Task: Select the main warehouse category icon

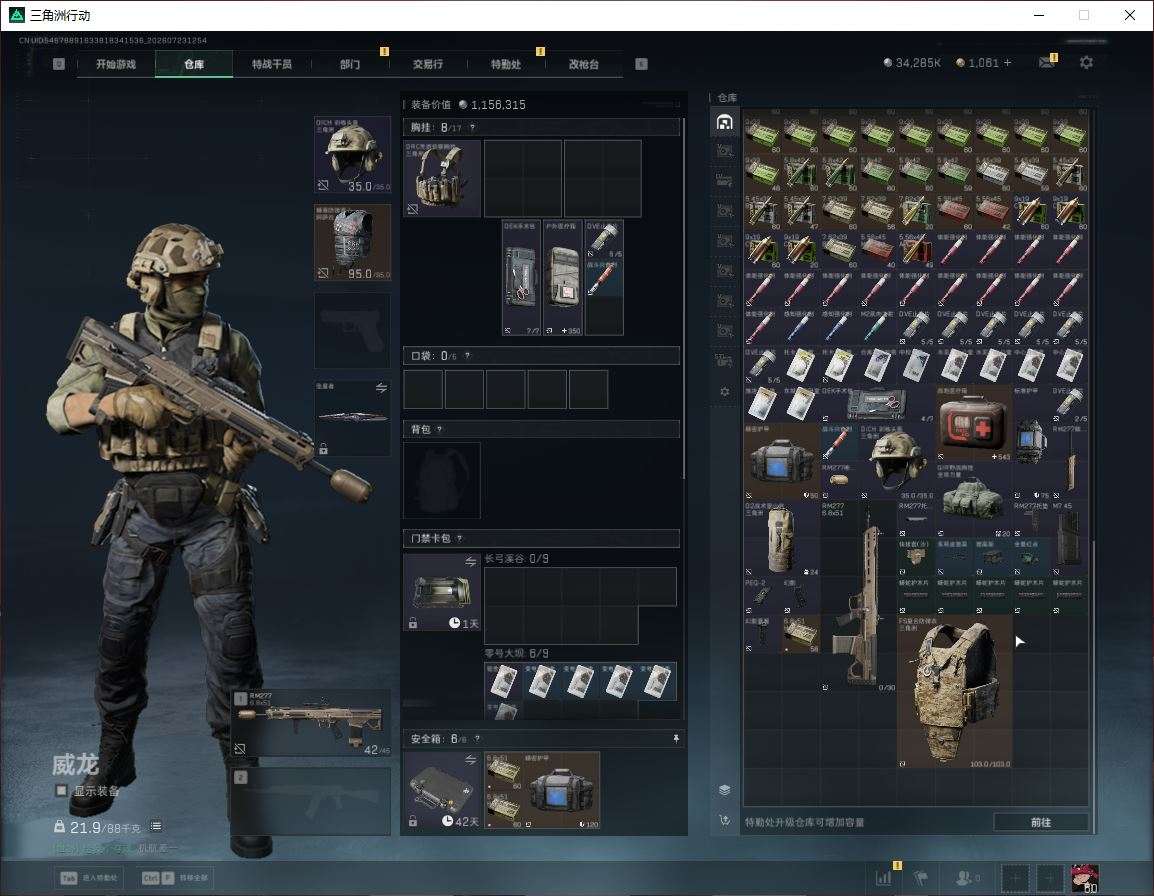Action: (725, 122)
